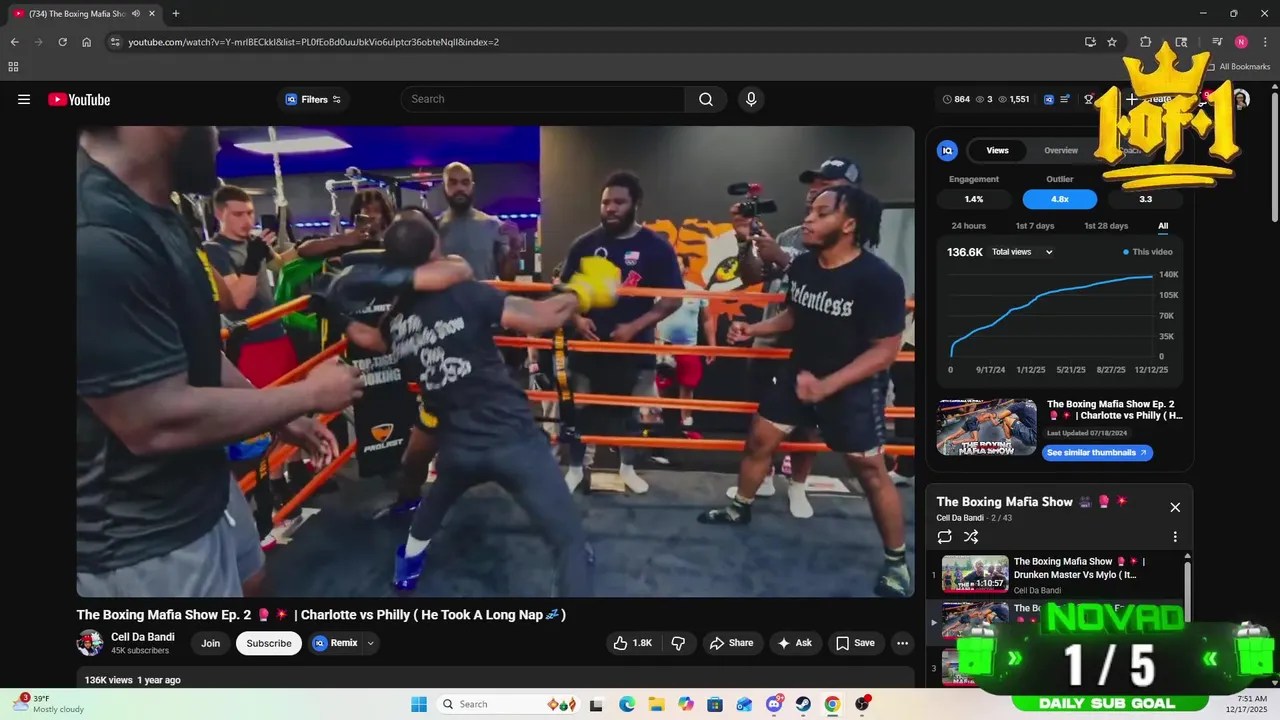Dislike the video
1280x720 pixels.
coord(678,643)
